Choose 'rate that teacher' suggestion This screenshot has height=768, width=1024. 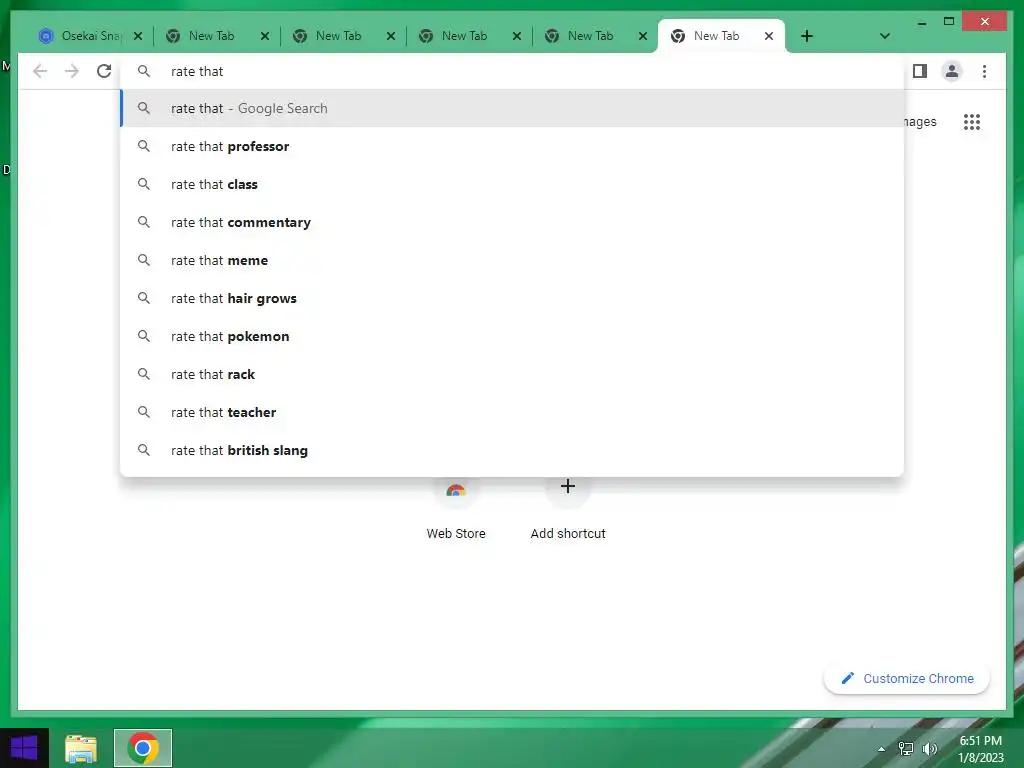(x=512, y=412)
